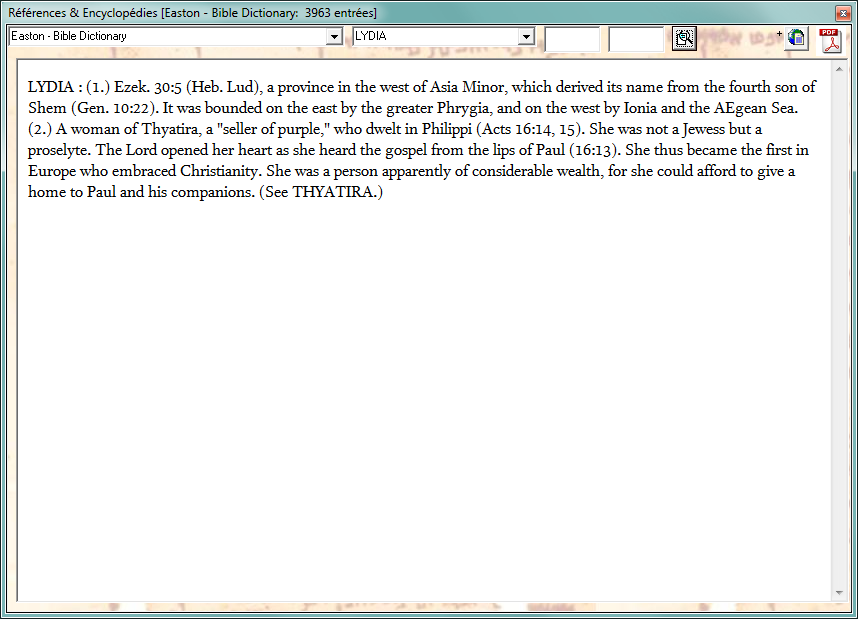The height and width of the screenshot is (619, 858).
Task: Focus the second empty input field
Action: (x=636, y=39)
